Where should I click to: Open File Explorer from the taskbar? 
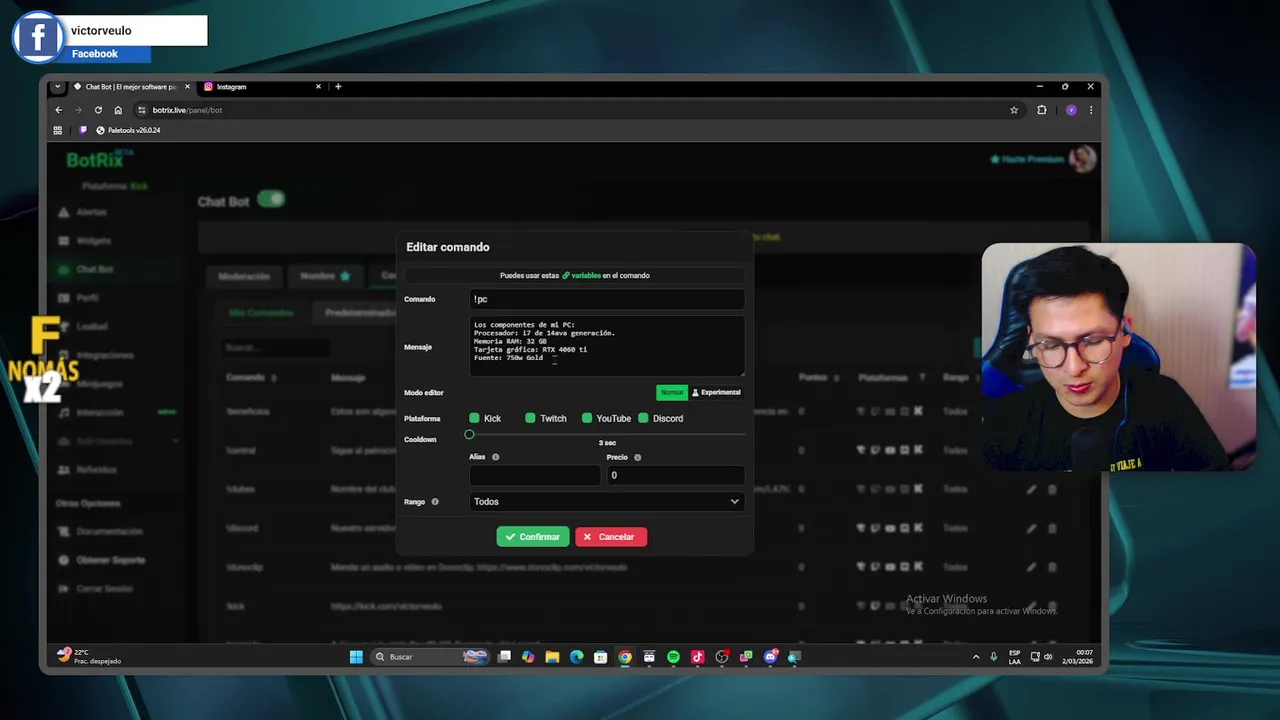pyautogui.click(x=552, y=657)
